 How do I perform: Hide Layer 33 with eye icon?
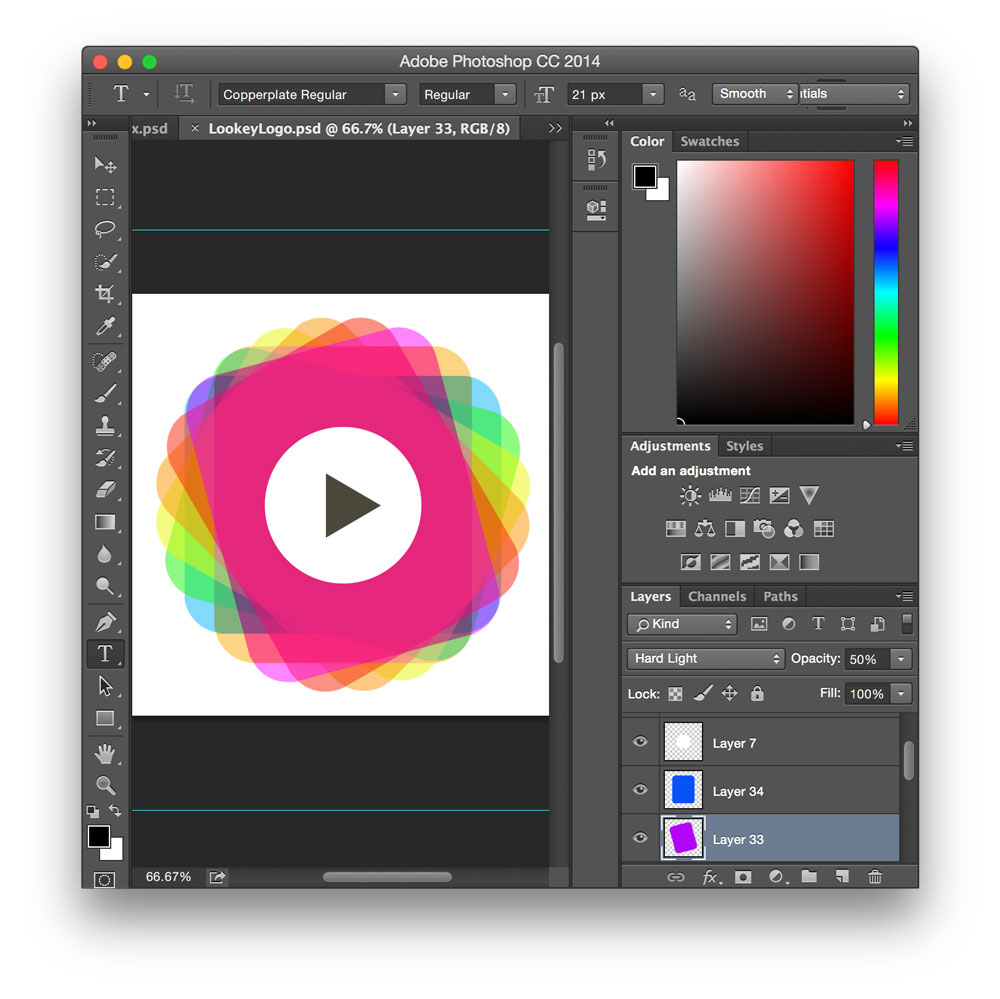point(640,839)
